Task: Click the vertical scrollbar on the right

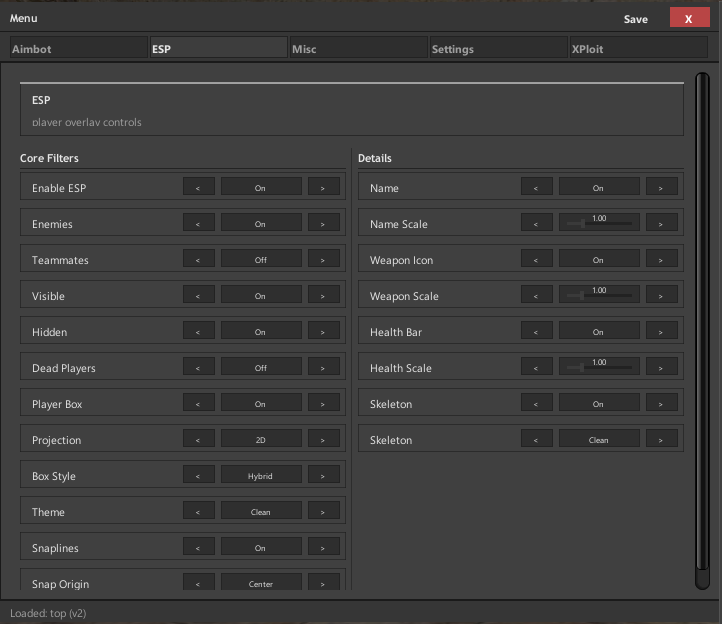Action: pyautogui.click(x=702, y=330)
